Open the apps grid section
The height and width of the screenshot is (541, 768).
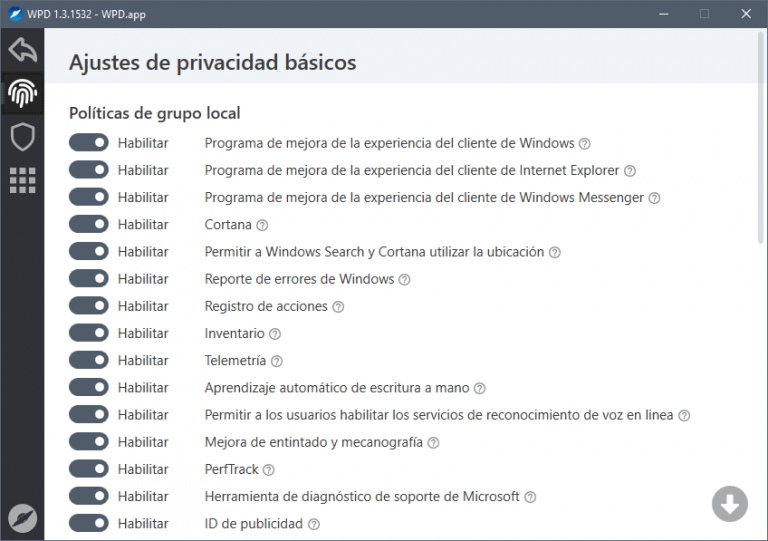22,180
